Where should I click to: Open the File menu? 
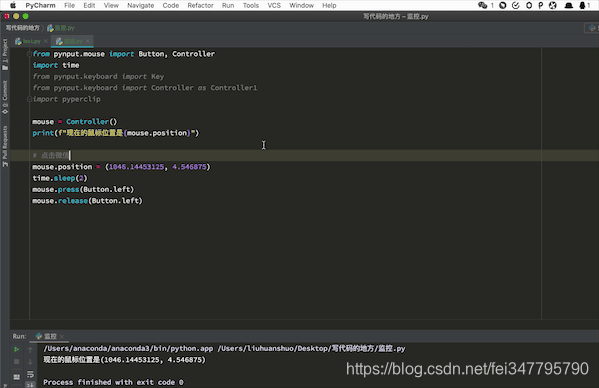[70, 5]
